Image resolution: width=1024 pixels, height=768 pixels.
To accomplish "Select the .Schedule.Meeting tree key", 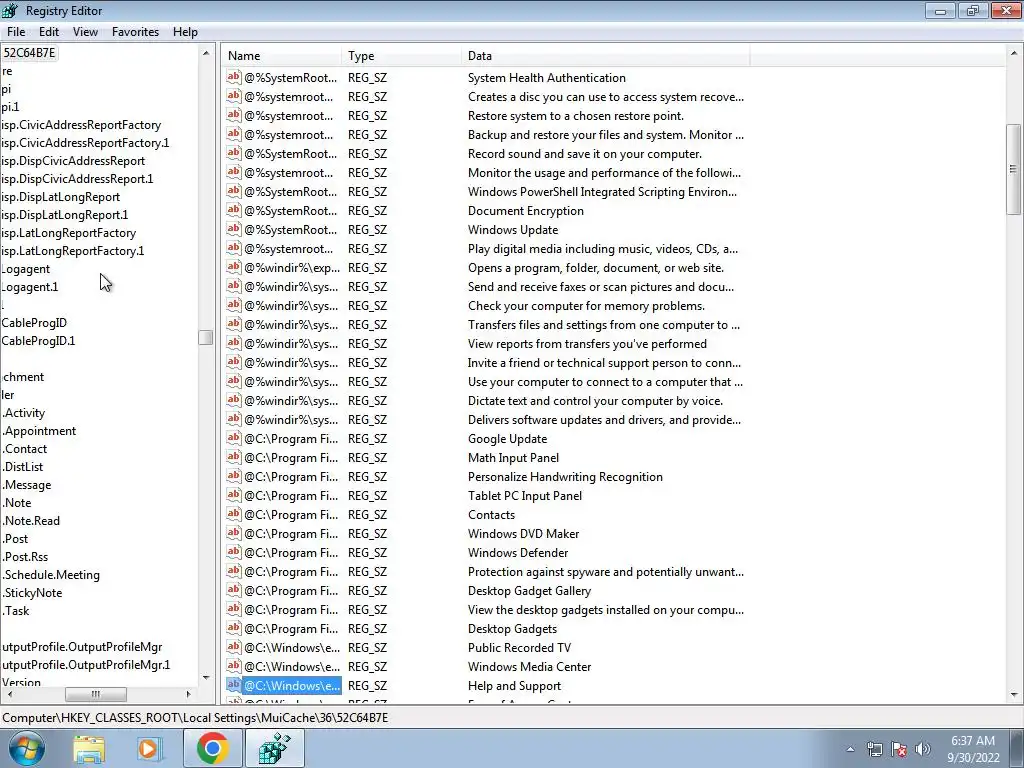I will point(51,575).
